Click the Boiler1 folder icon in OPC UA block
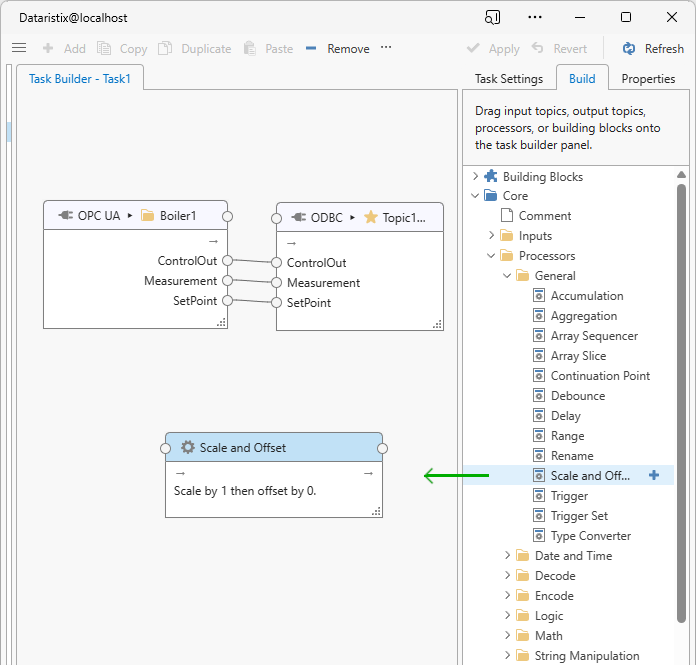This screenshot has height=665, width=696. pos(147,215)
